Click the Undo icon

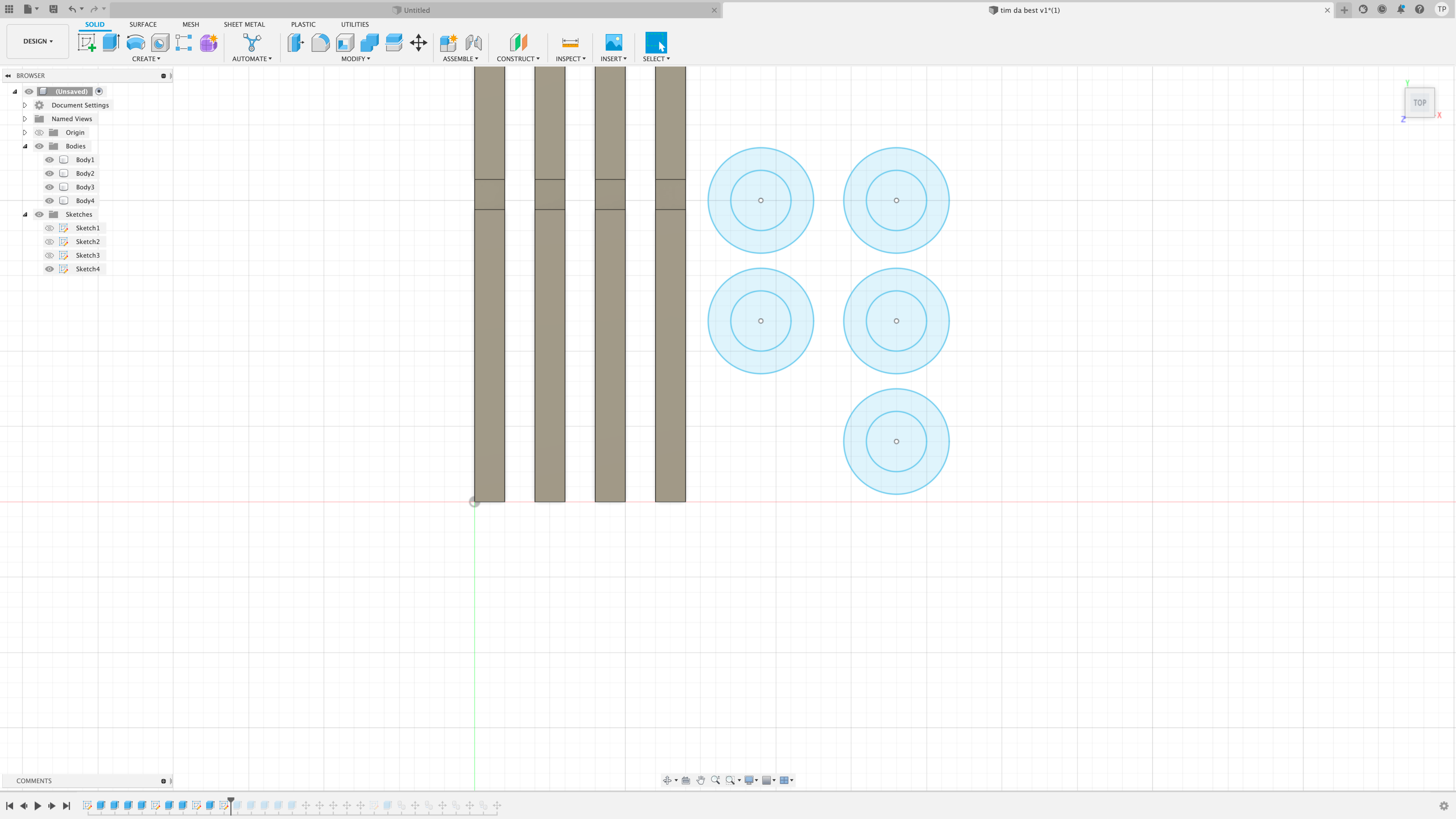[x=72, y=9]
